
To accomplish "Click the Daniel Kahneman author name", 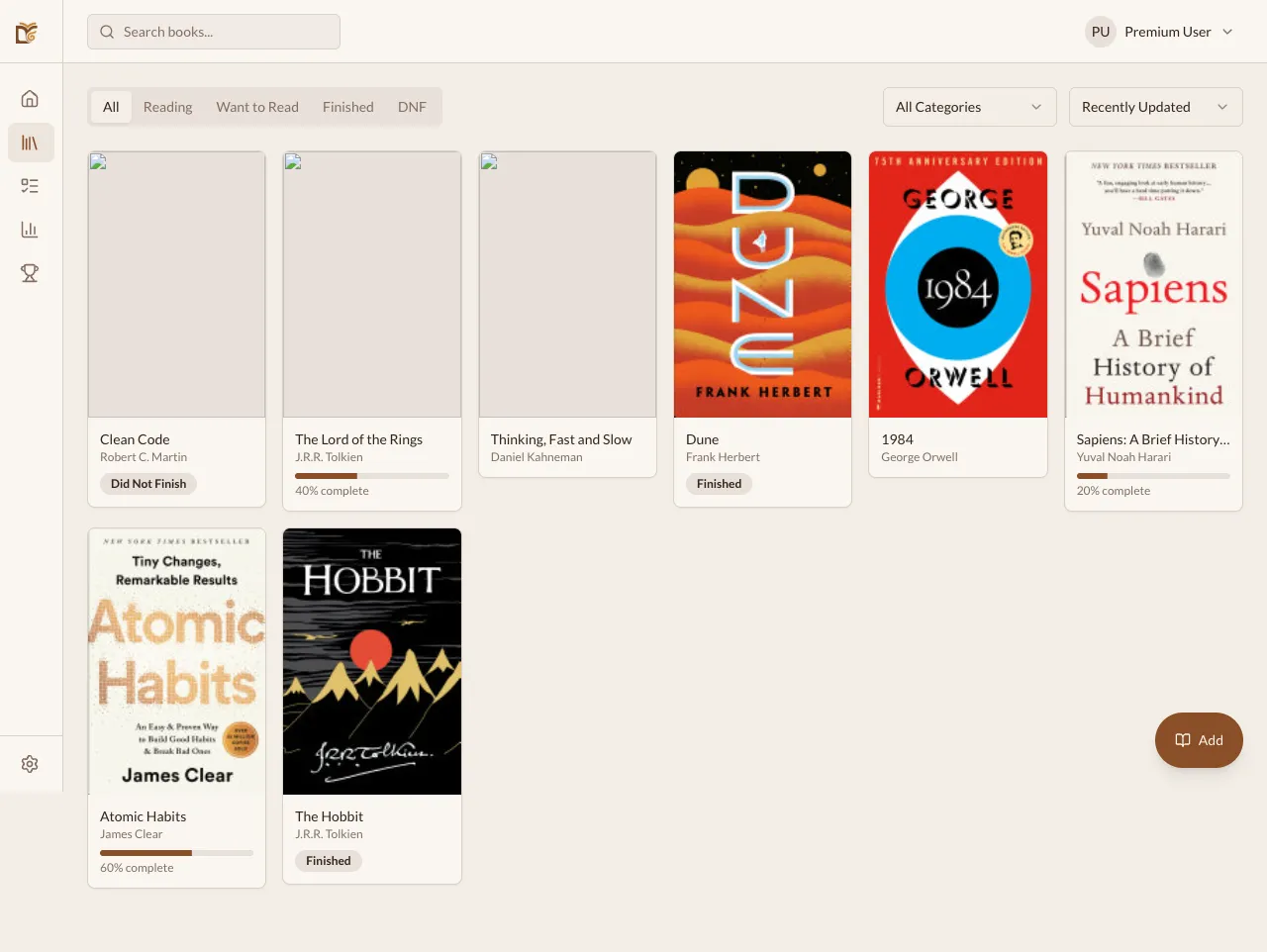I will coord(536,457).
